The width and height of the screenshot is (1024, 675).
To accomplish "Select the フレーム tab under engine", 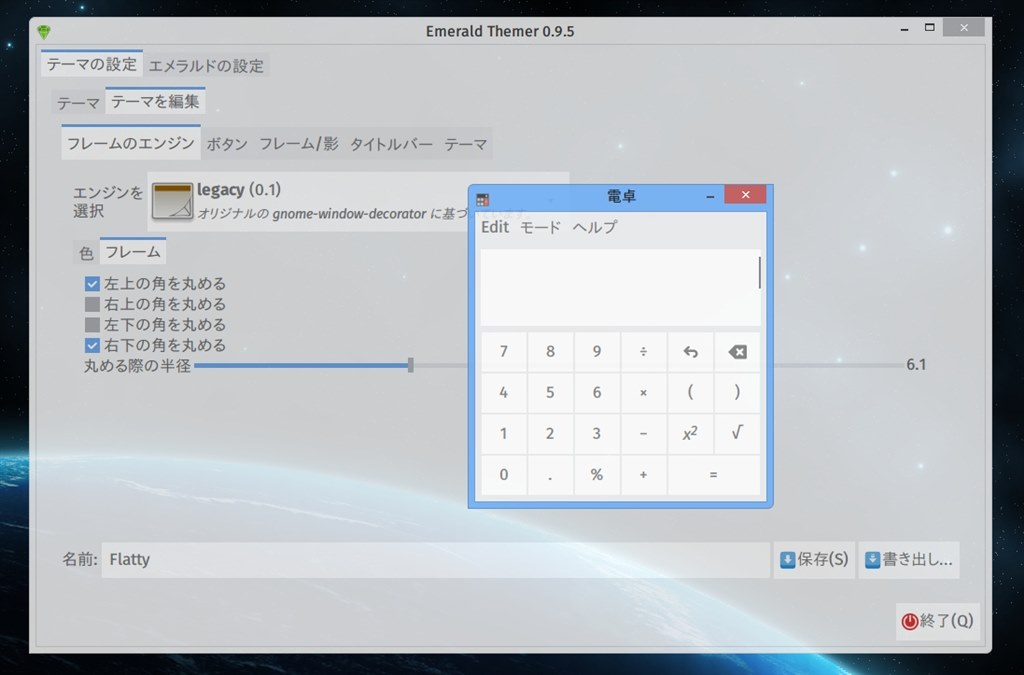I will pyautogui.click(x=133, y=251).
